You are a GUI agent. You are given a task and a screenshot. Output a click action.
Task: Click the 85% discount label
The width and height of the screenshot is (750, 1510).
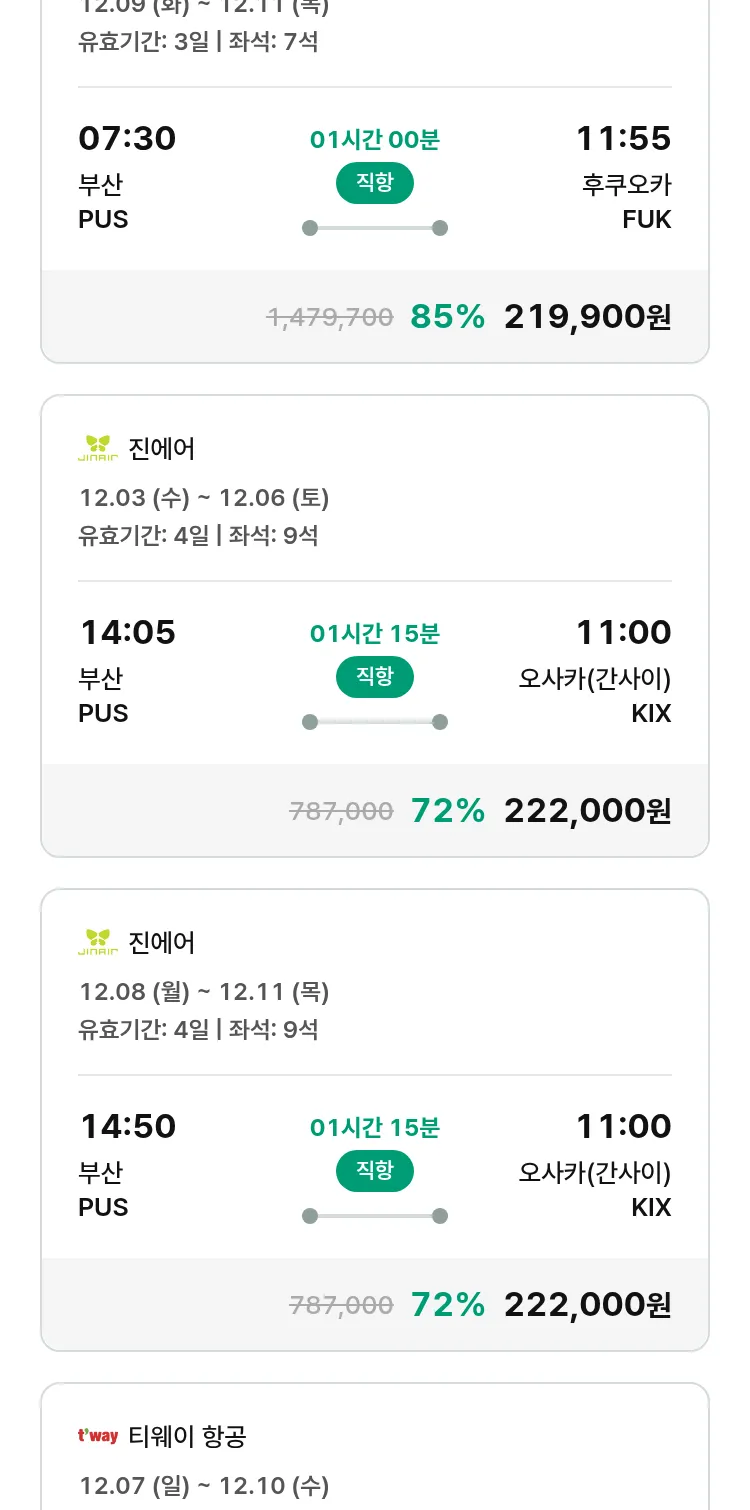click(447, 317)
